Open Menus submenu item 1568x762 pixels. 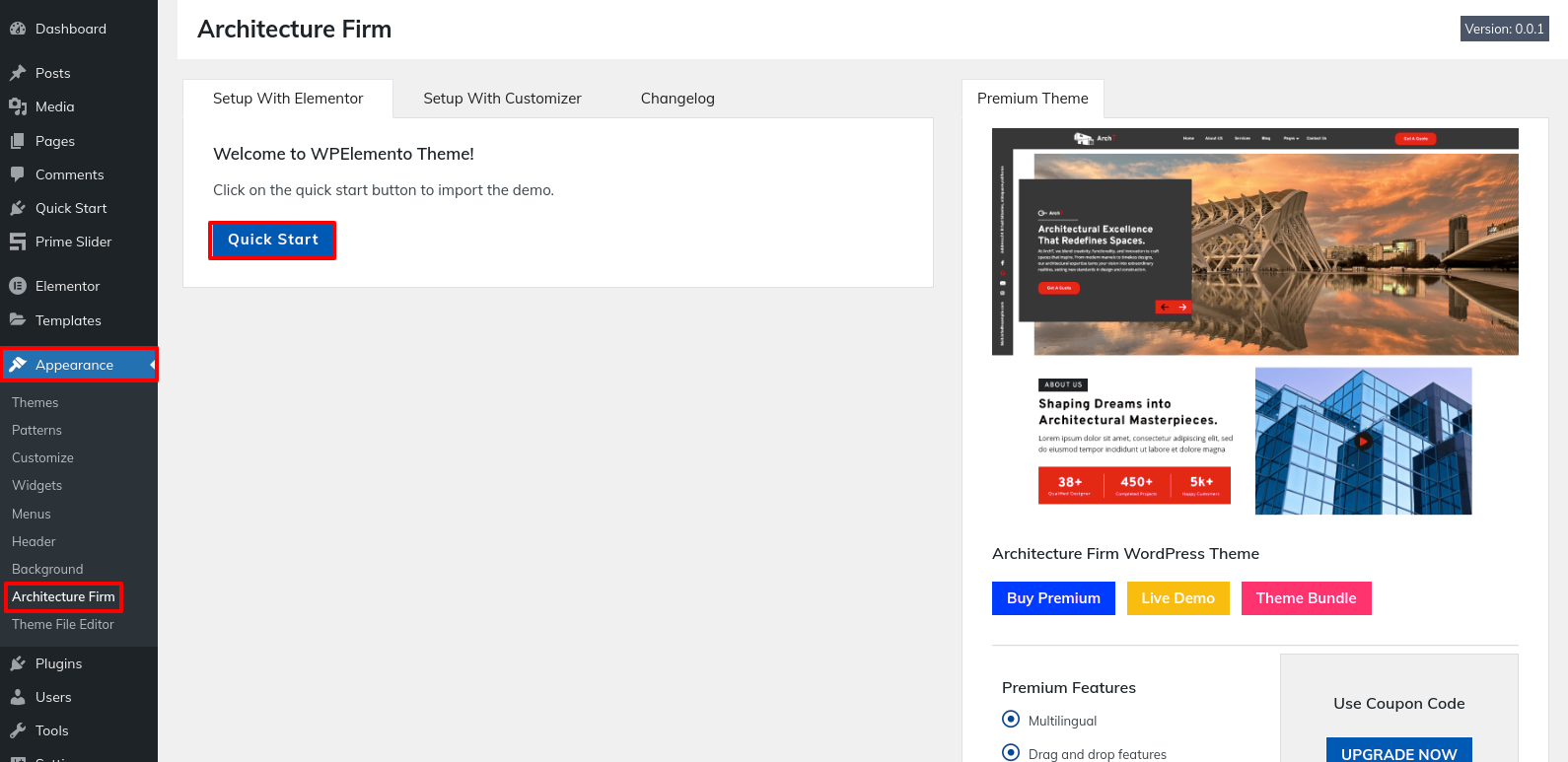point(32,514)
